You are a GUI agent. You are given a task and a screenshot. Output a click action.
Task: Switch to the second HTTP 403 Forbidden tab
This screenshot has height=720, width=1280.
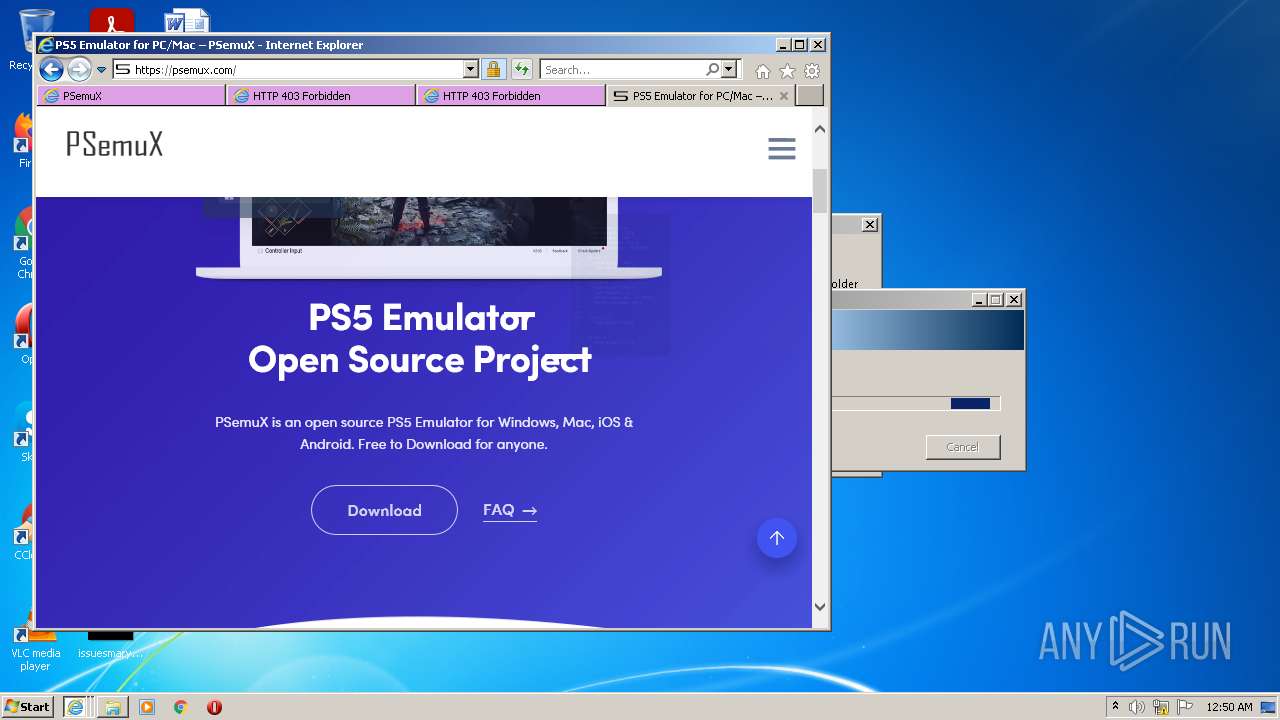pos(511,96)
